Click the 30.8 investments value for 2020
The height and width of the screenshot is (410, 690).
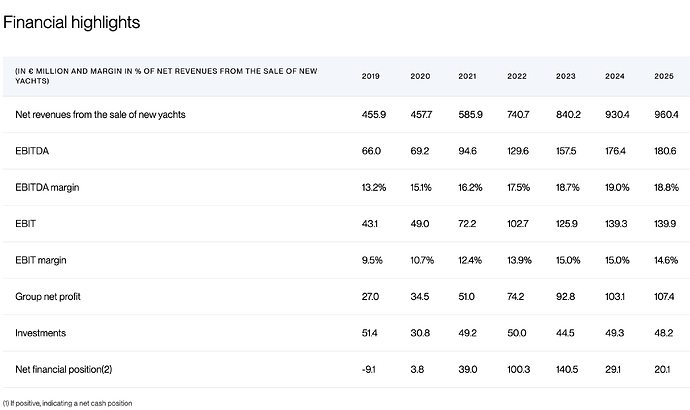pos(420,333)
